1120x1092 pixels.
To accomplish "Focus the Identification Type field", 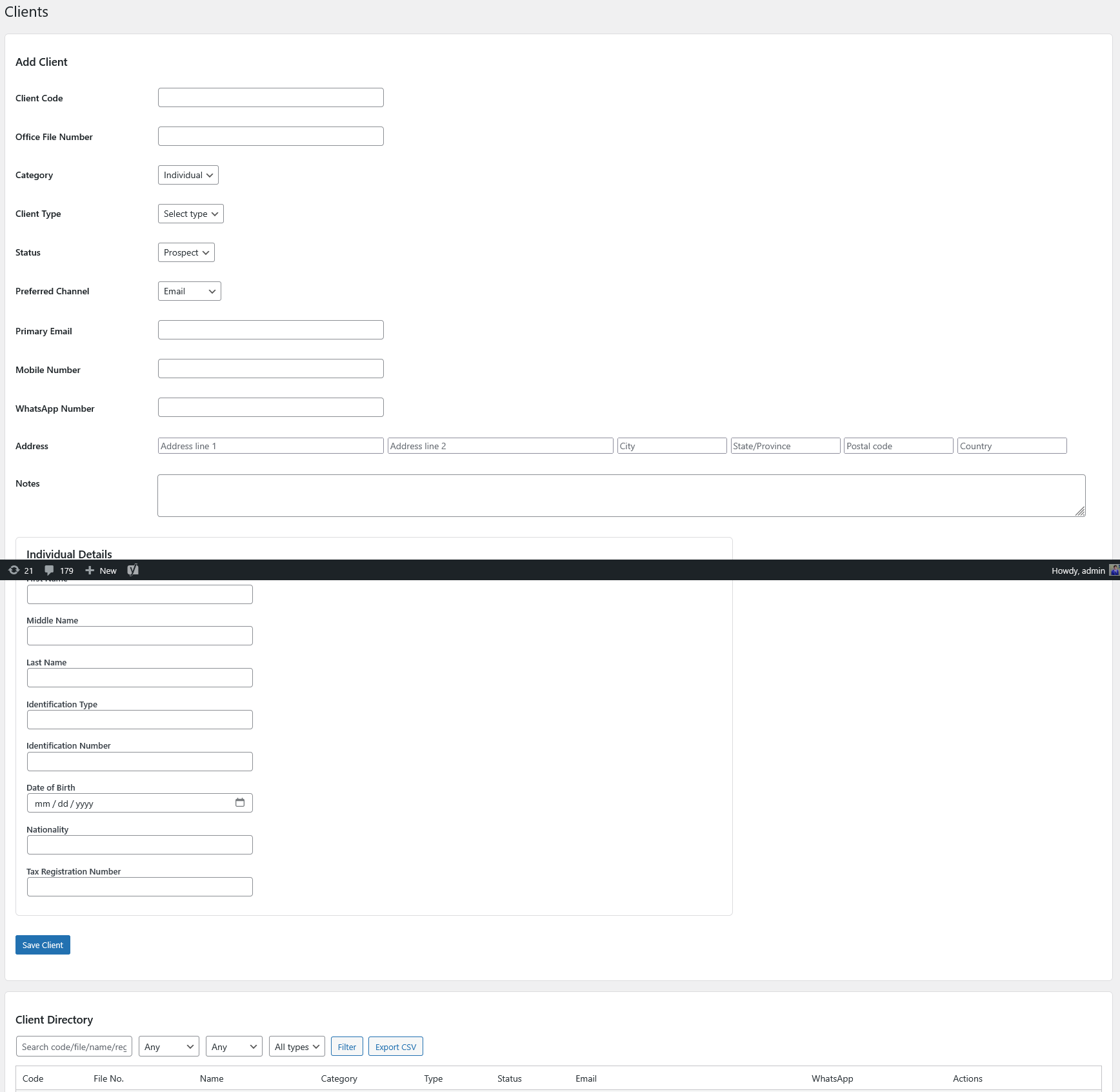I will [x=140, y=720].
